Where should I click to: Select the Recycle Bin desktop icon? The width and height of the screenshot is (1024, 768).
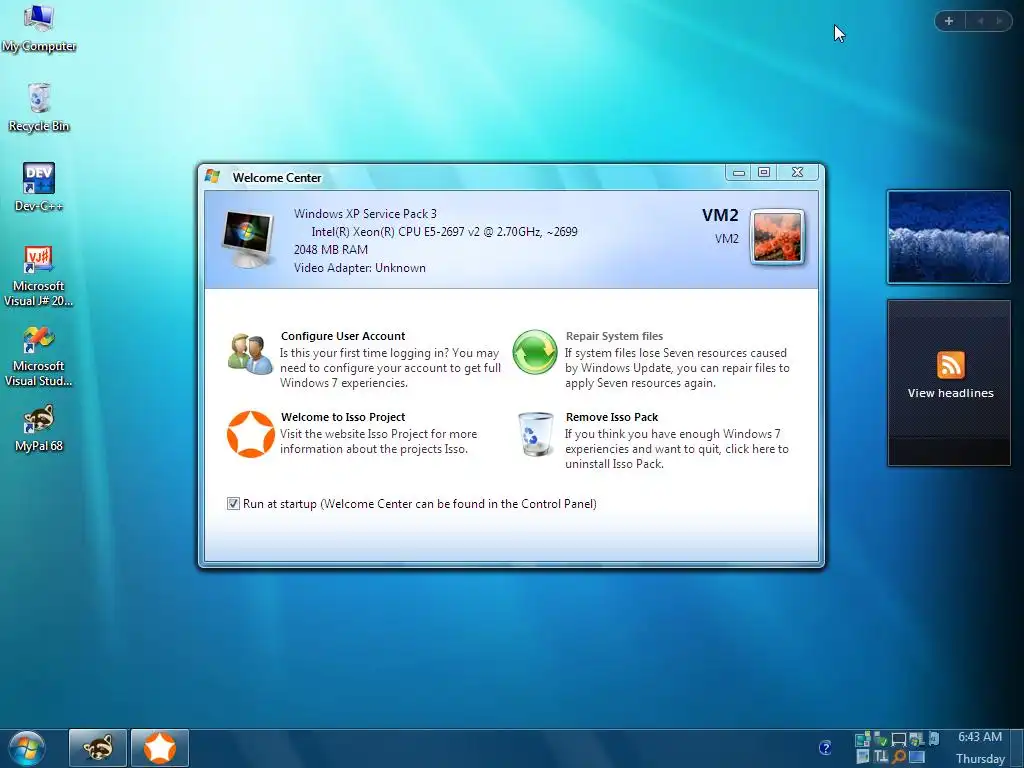[39, 108]
